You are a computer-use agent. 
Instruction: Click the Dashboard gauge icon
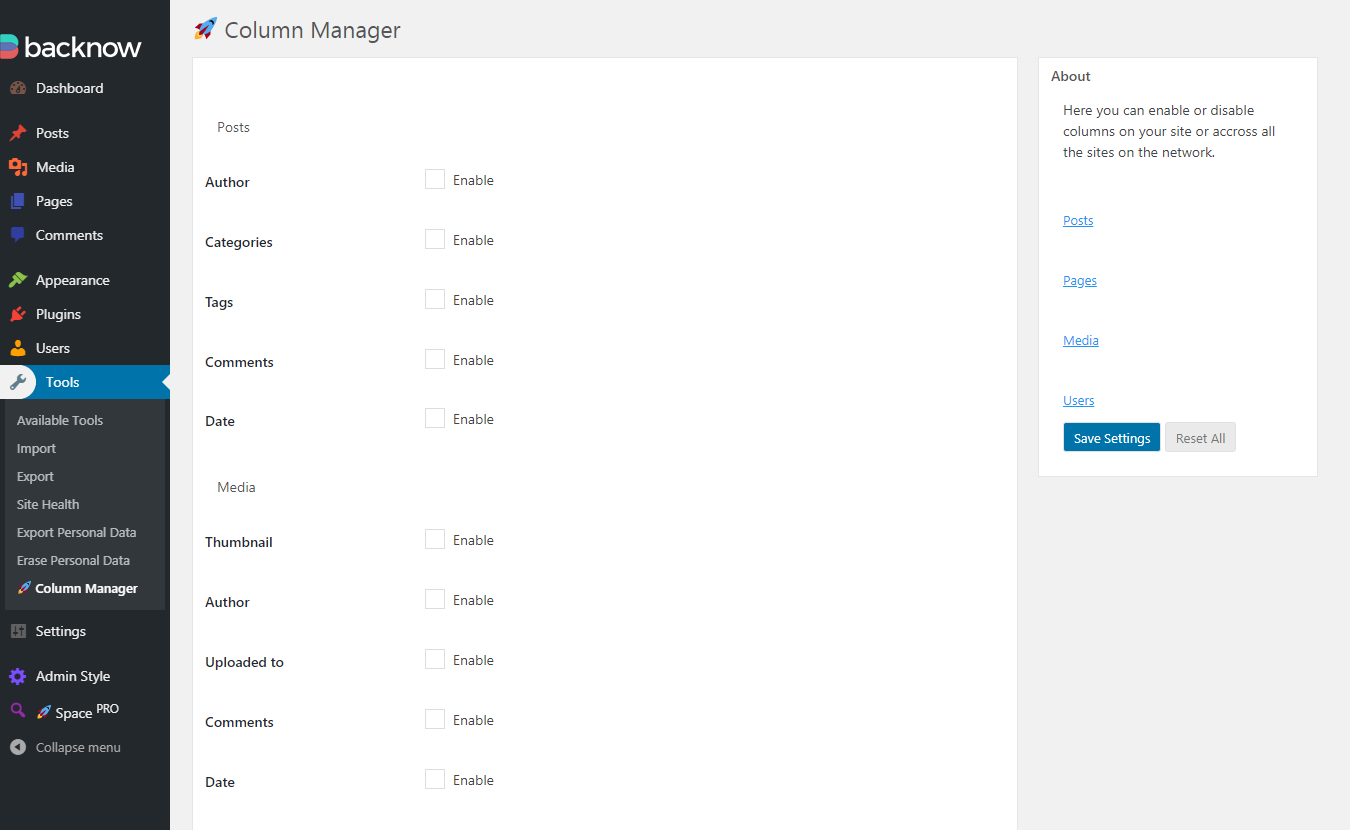17,88
